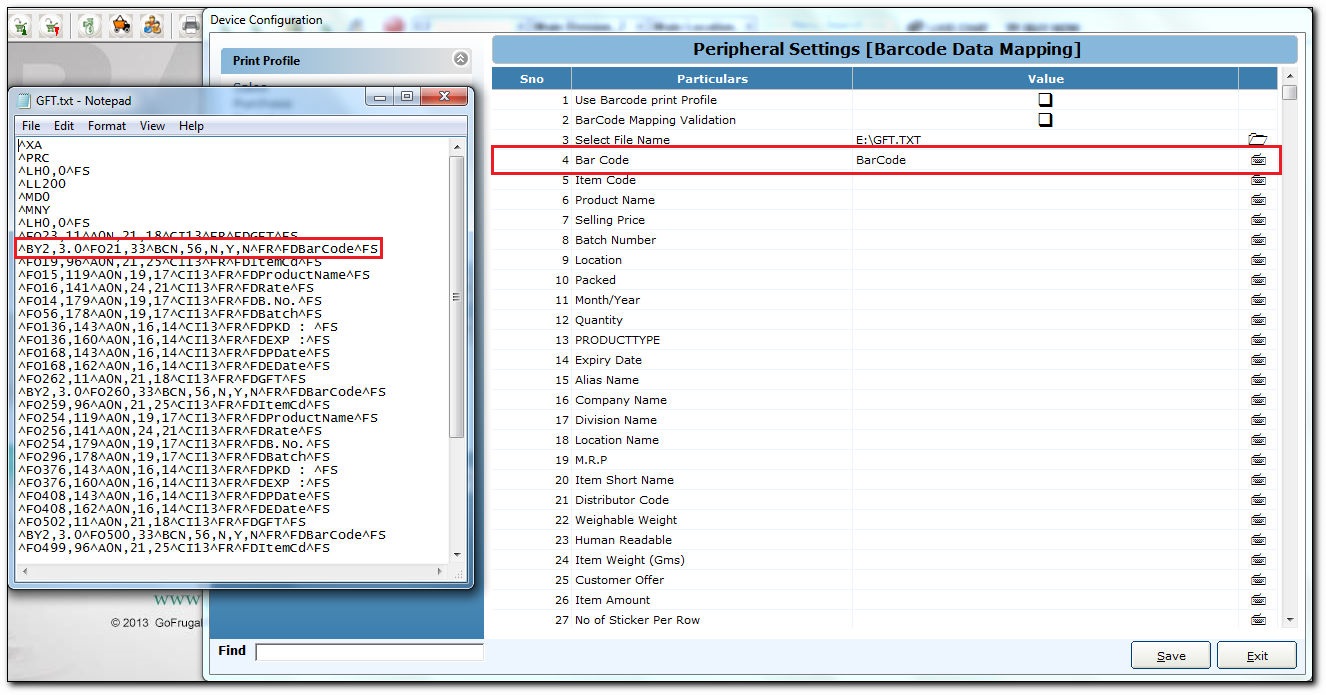The width and height of the screenshot is (1326, 695).
Task: Click Notepad vertical scrollbar down arrow
Action: [457, 555]
